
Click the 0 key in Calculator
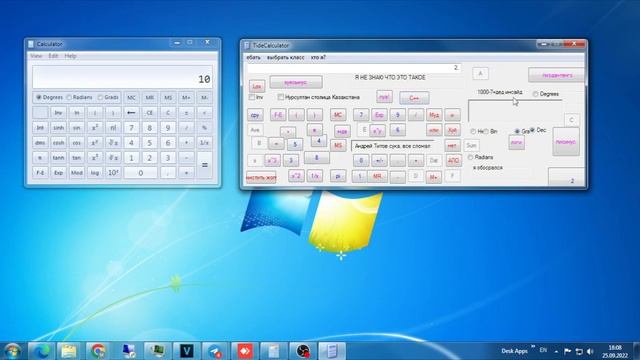pyautogui.click(x=140, y=173)
